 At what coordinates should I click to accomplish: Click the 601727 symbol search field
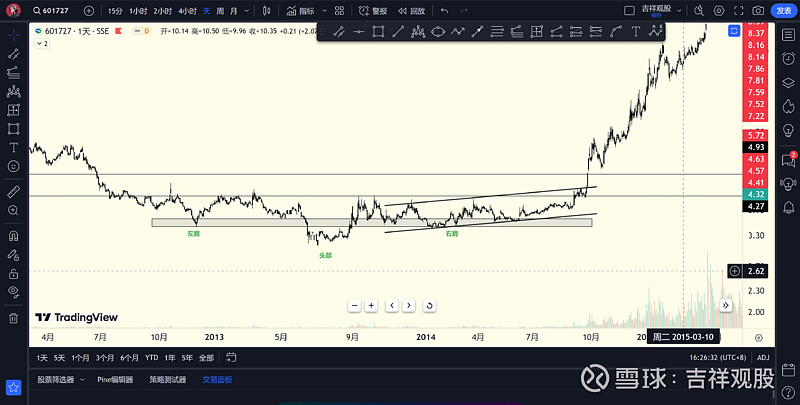coord(51,11)
